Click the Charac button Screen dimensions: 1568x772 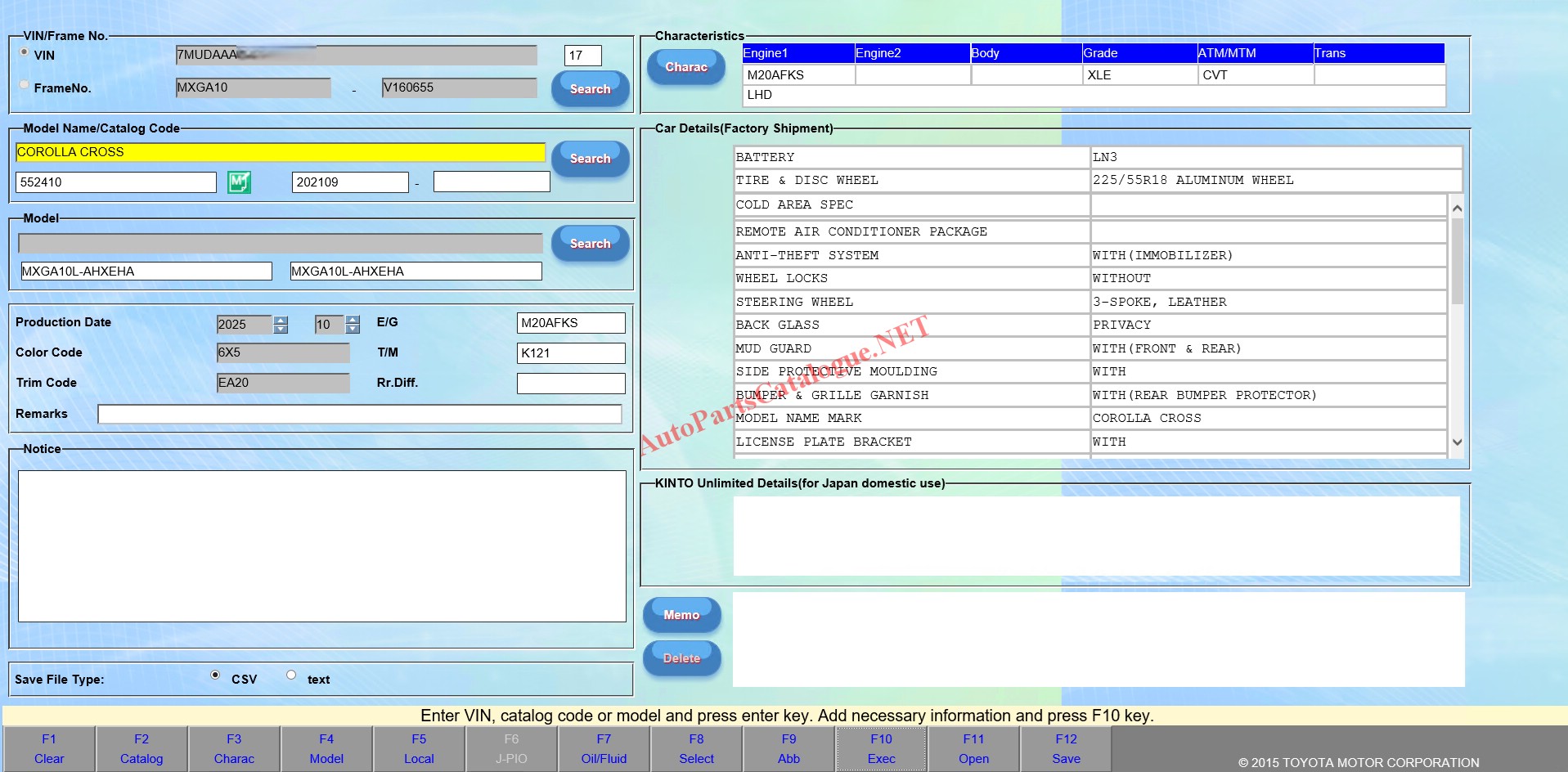click(685, 67)
